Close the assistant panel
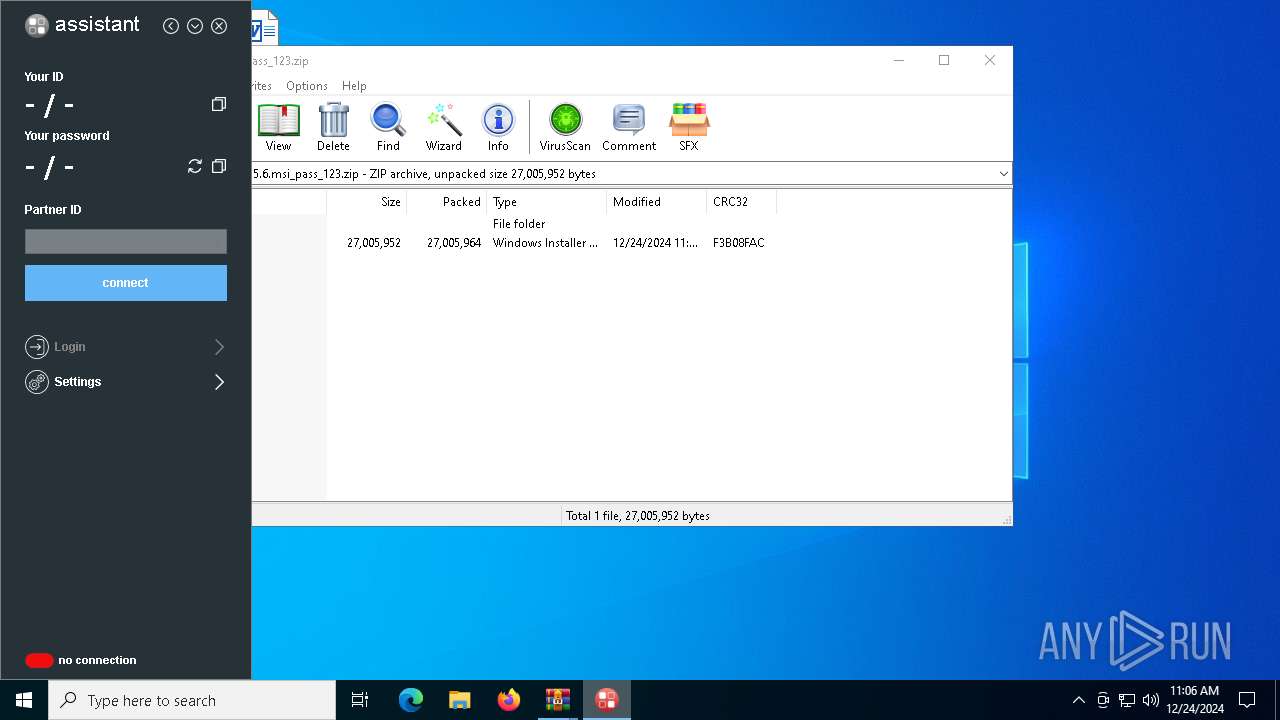The height and width of the screenshot is (720, 1280). pos(219,26)
